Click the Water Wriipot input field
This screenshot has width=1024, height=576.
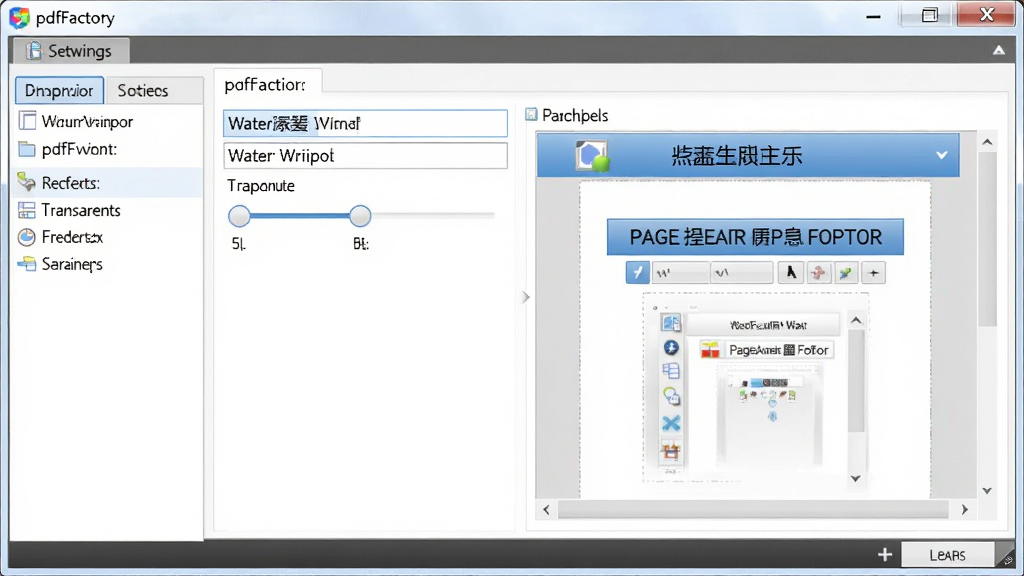tap(365, 155)
